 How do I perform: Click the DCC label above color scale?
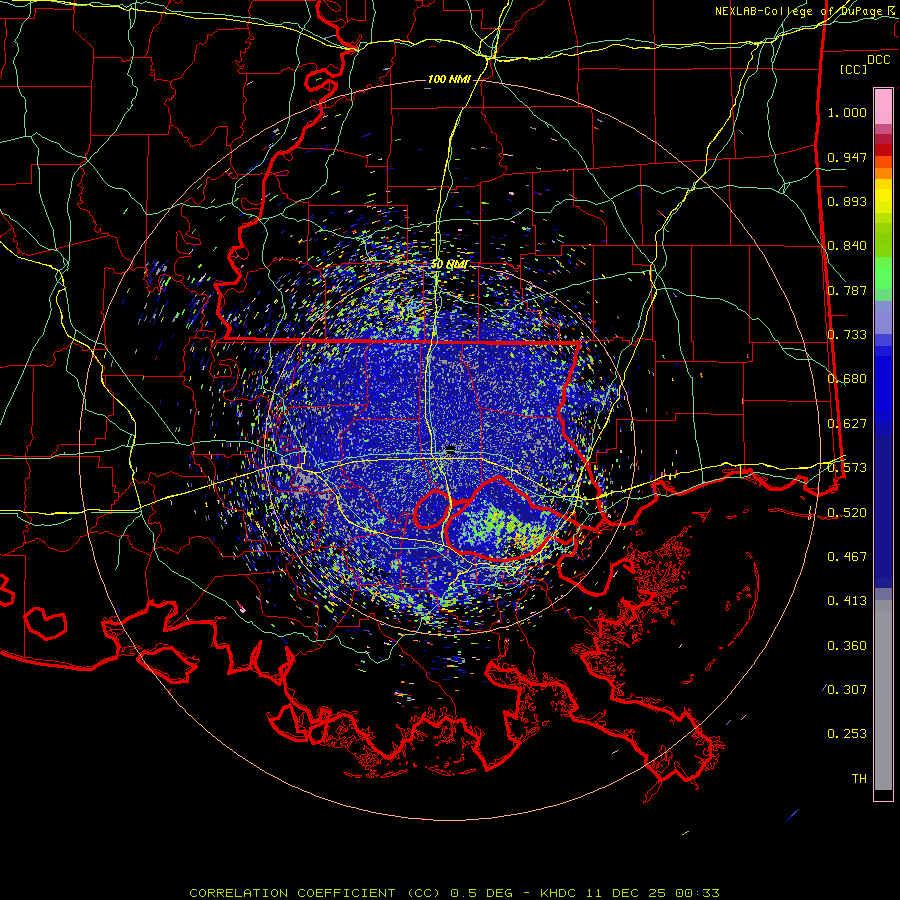click(x=878, y=60)
